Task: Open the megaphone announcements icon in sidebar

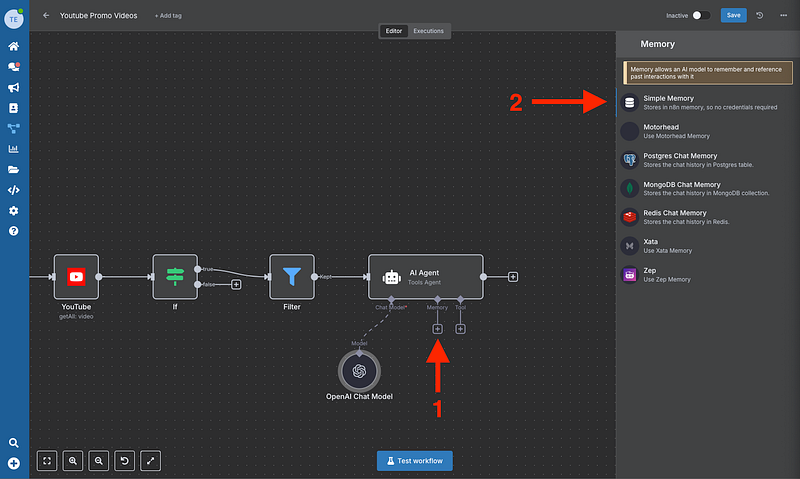Action: tap(14, 87)
